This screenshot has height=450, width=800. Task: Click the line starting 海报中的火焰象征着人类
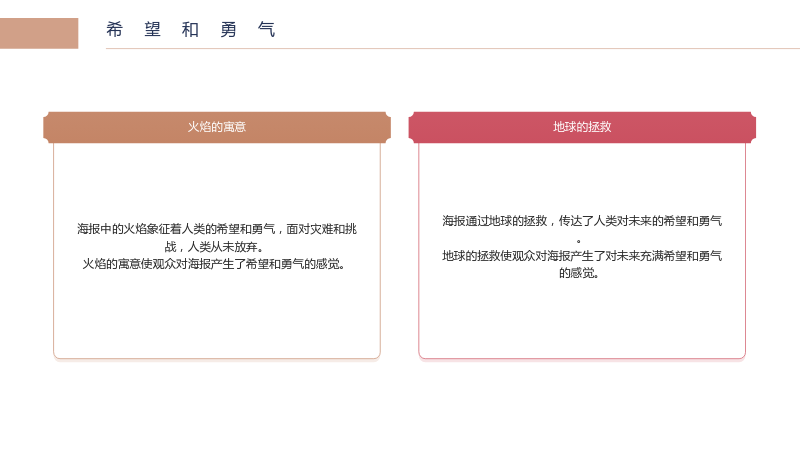coord(217,229)
